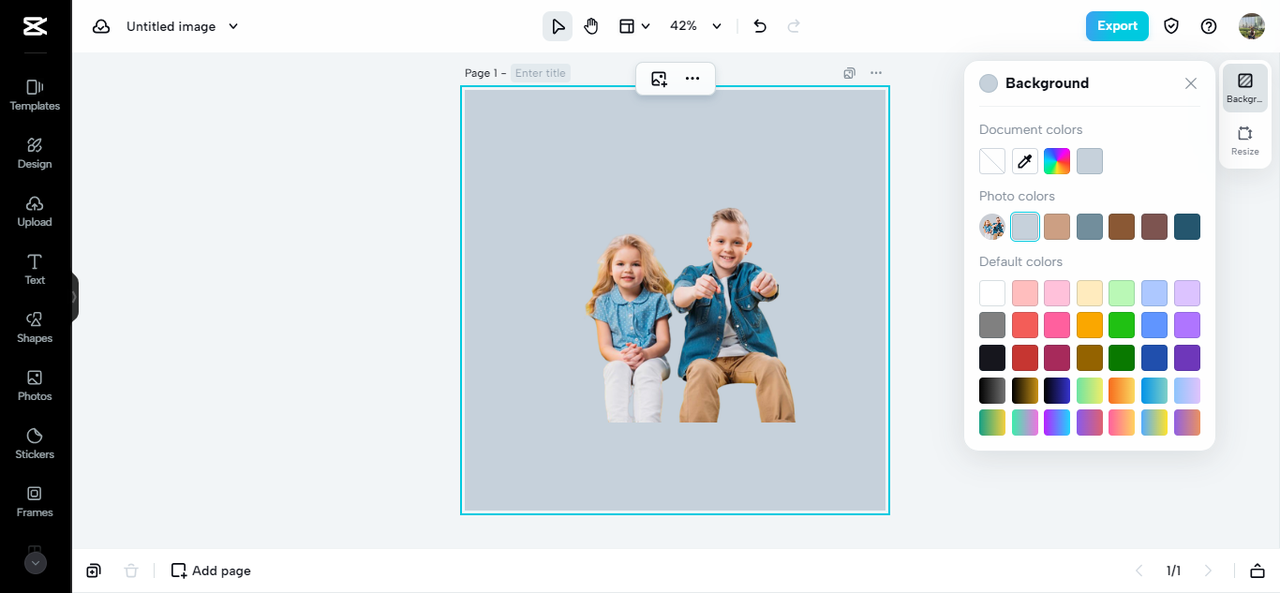The width and height of the screenshot is (1280, 593).
Task: Click the Add page button
Action: click(x=211, y=571)
